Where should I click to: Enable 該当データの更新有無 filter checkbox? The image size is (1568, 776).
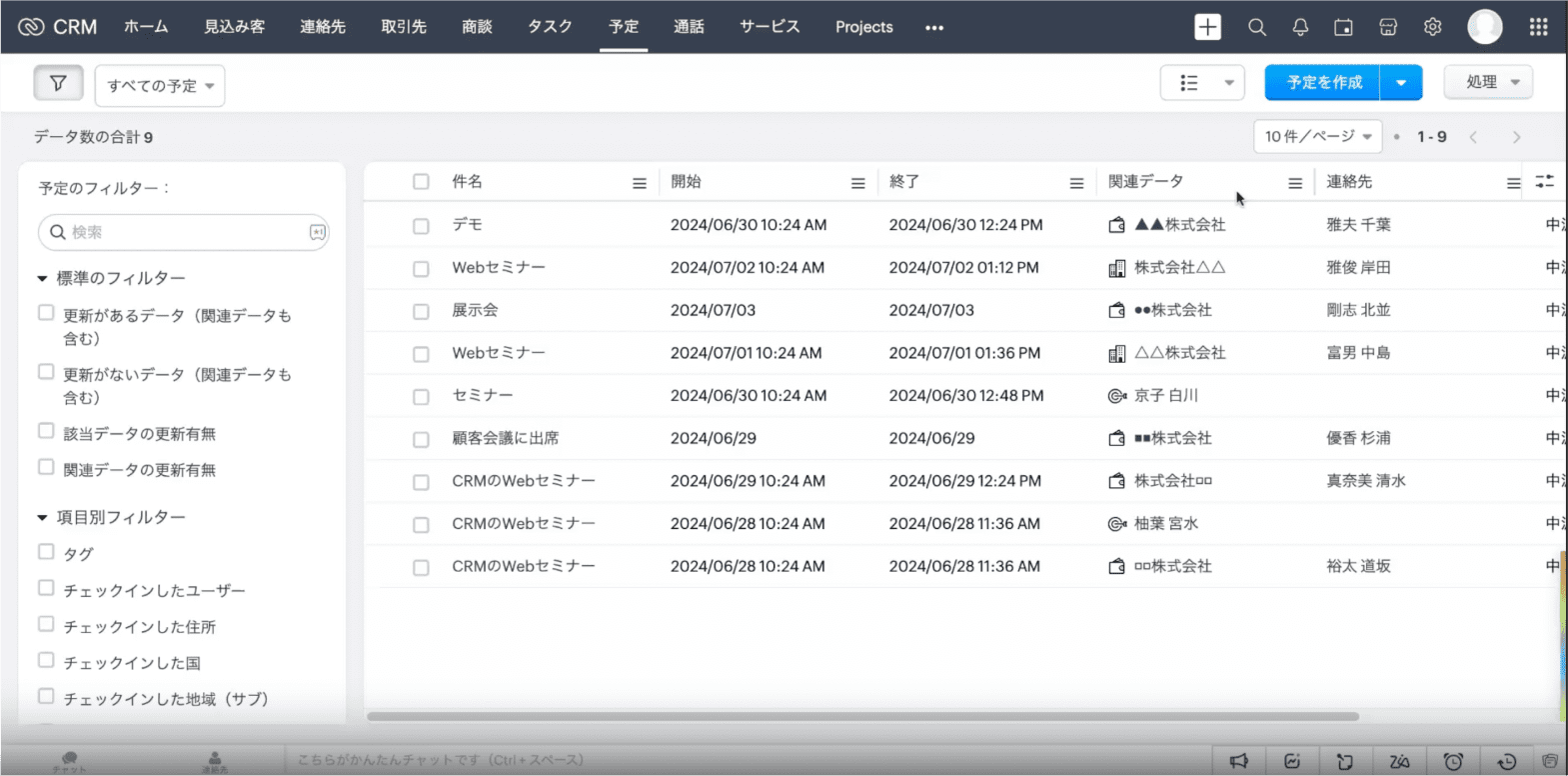click(x=46, y=431)
